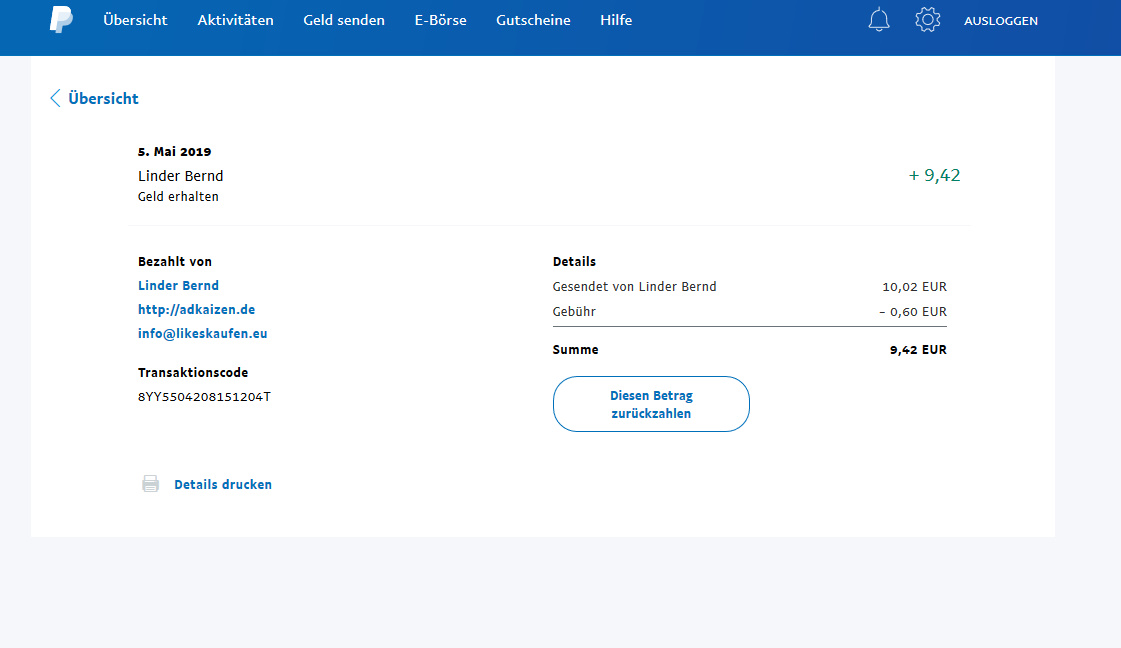Open settings via the gear icon
Screen dimensions: 1121x648
tap(928, 20)
